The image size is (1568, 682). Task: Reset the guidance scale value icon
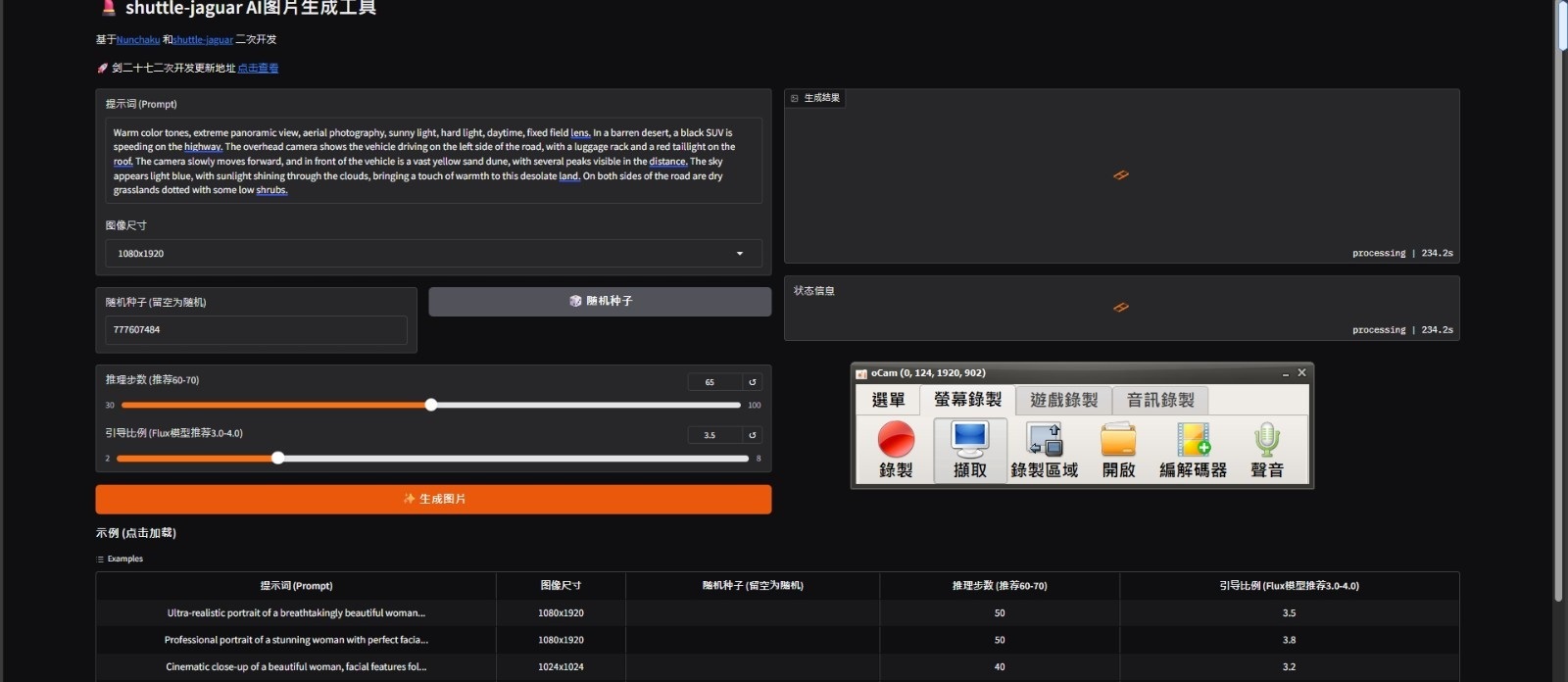coord(753,435)
